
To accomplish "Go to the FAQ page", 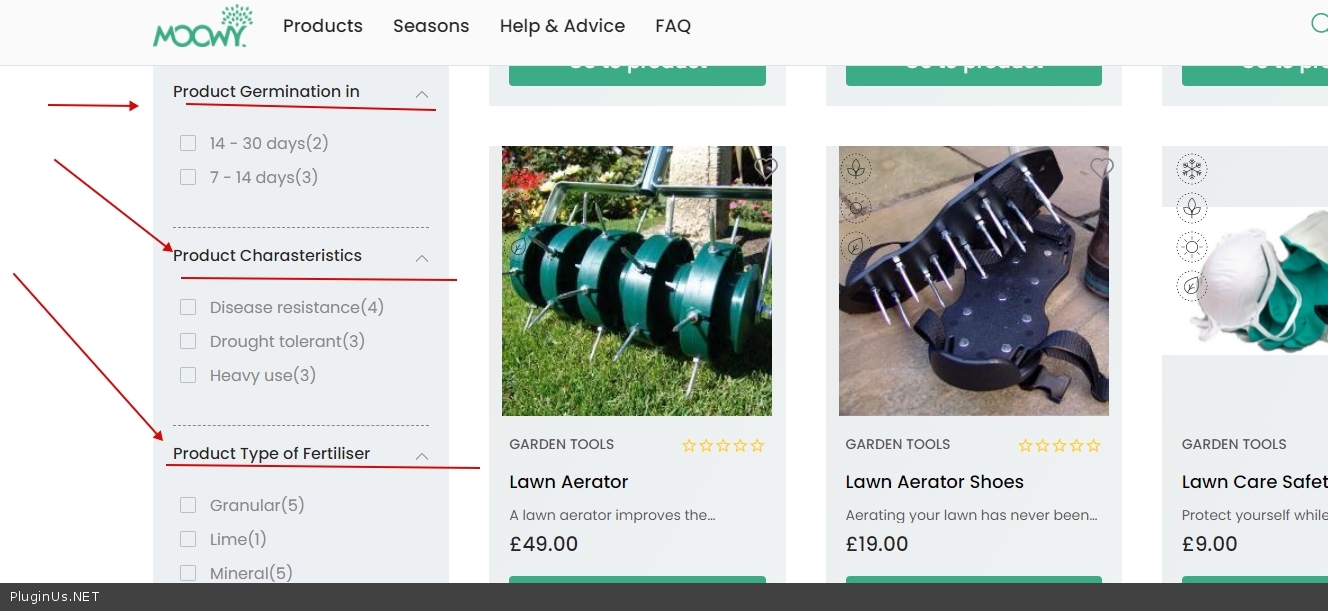I will [673, 26].
